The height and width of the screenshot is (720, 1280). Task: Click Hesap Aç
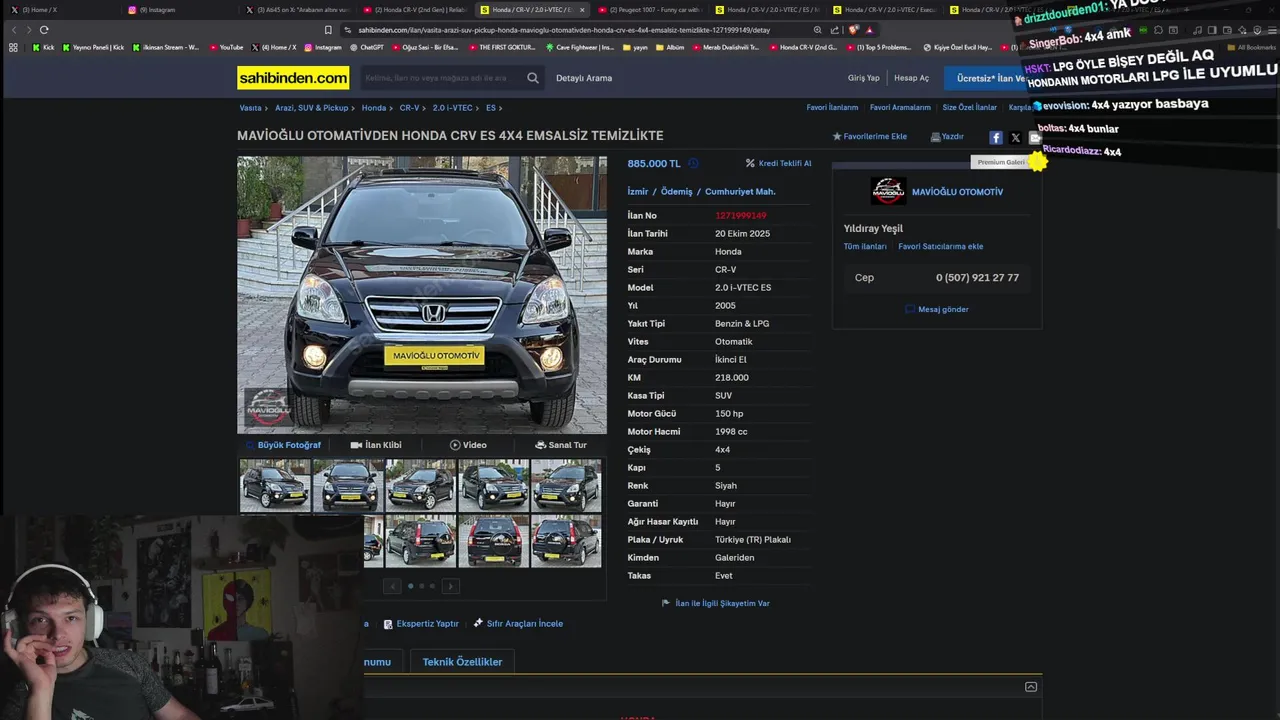tap(911, 78)
